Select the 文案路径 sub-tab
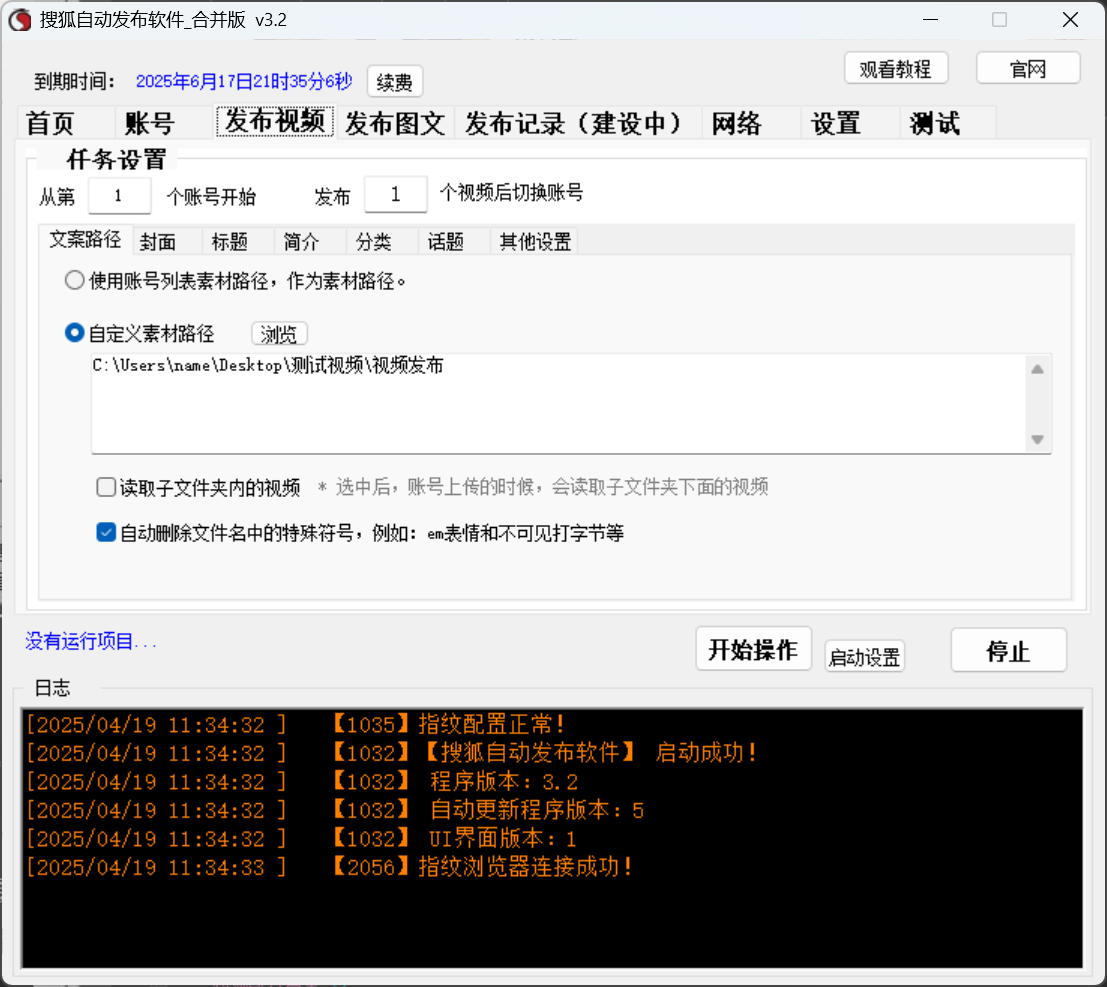 point(85,240)
